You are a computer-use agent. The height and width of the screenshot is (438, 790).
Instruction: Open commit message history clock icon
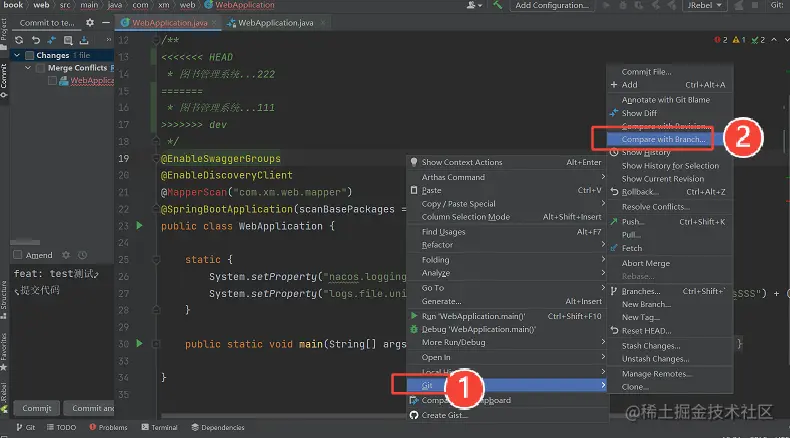point(82,255)
